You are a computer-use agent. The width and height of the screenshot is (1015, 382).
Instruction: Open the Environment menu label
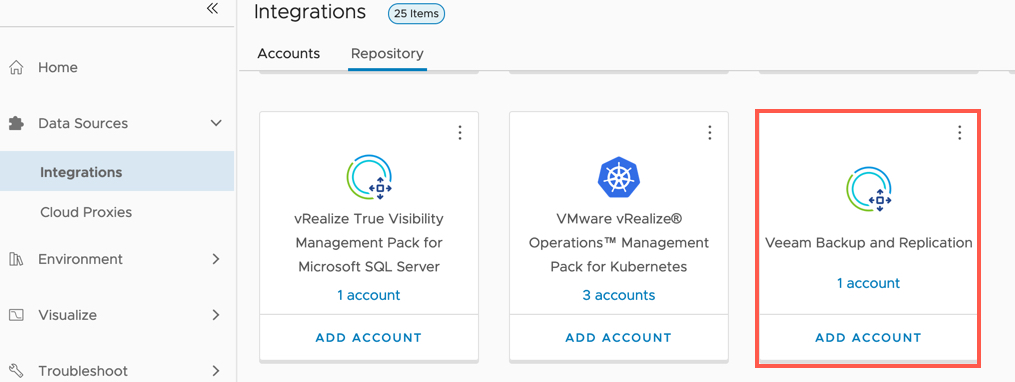click(80, 259)
